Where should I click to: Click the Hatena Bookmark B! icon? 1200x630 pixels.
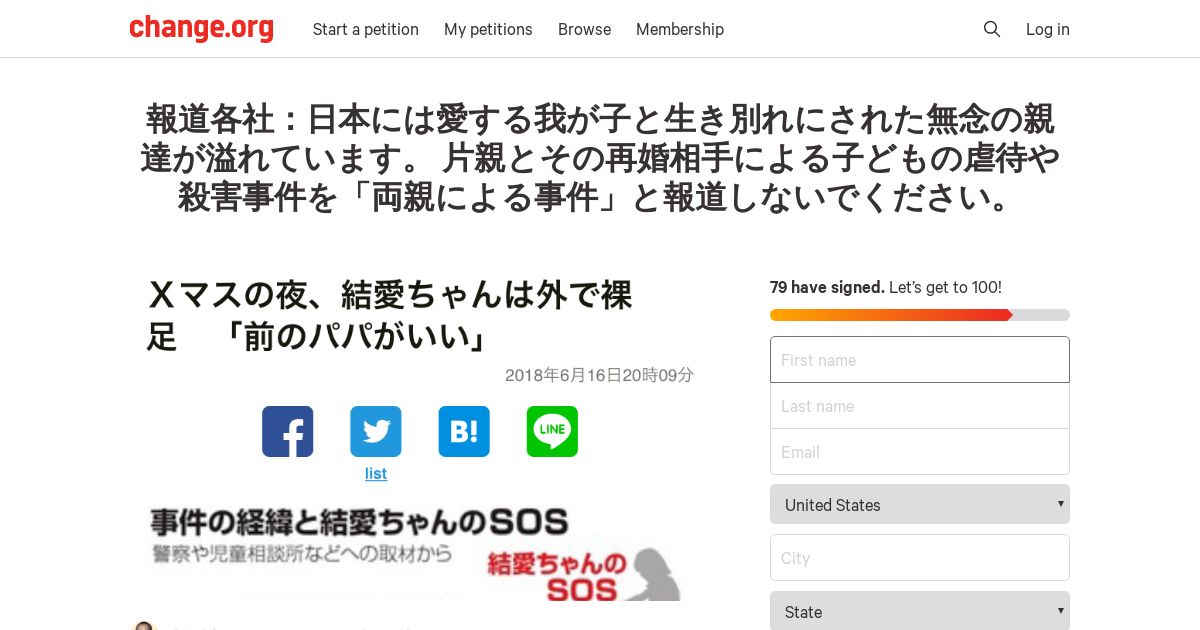464,432
